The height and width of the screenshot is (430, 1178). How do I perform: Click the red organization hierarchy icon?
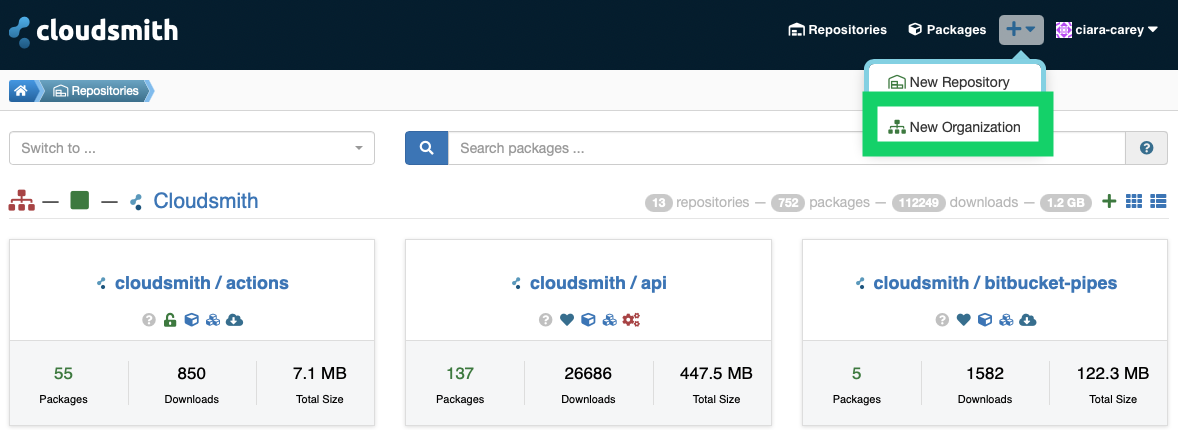(21, 201)
